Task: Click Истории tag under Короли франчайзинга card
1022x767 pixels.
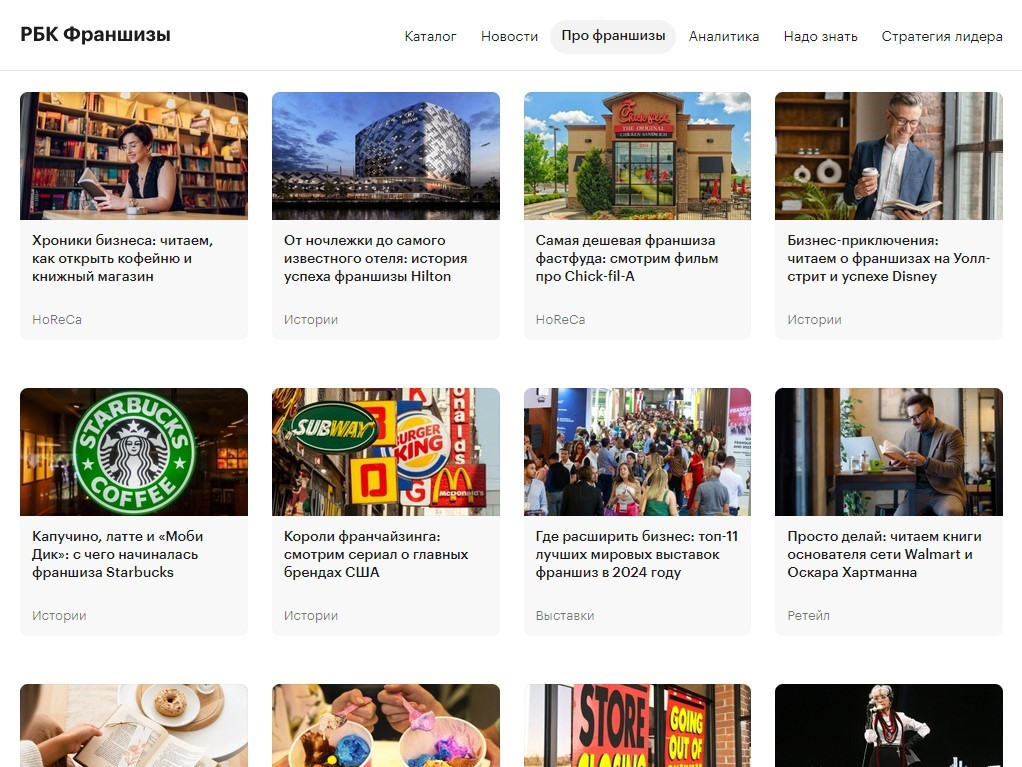Action: coord(310,615)
